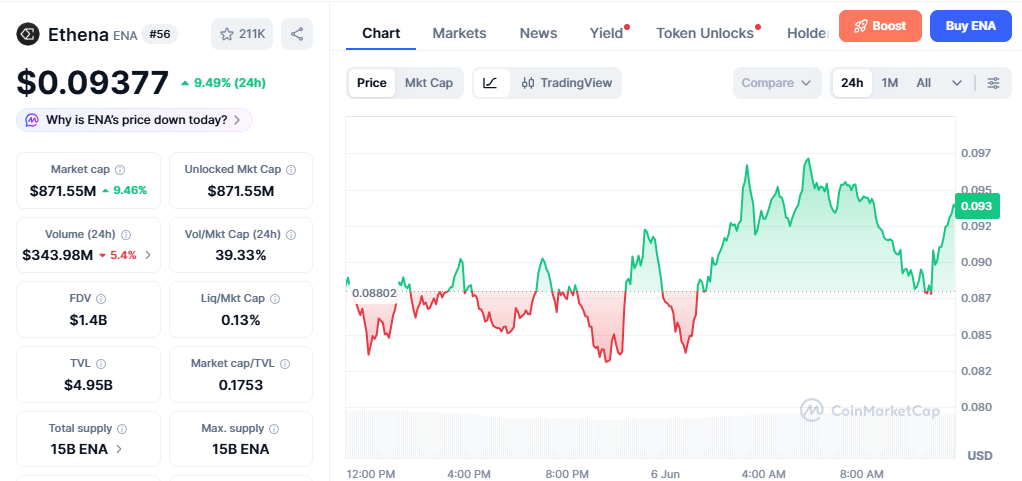This screenshot has height=481, width=1022.
Task: Open the line chart type icon
Action: [x=491, y=83]
